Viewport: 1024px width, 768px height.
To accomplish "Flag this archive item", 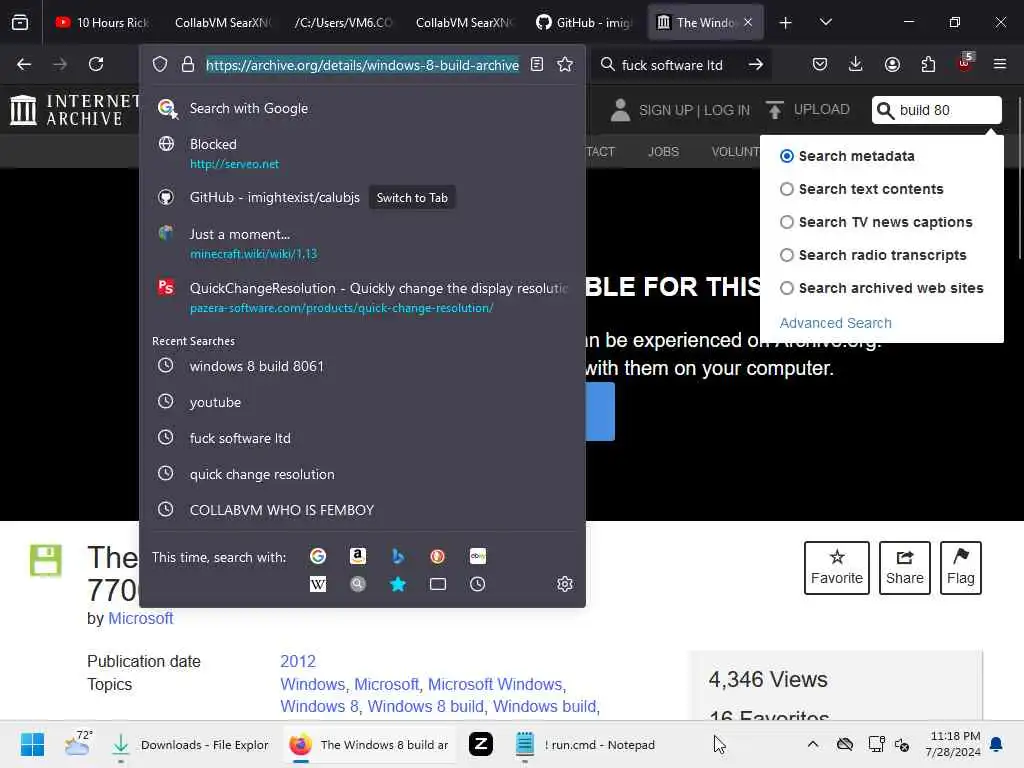I will (x=961, y=568).
